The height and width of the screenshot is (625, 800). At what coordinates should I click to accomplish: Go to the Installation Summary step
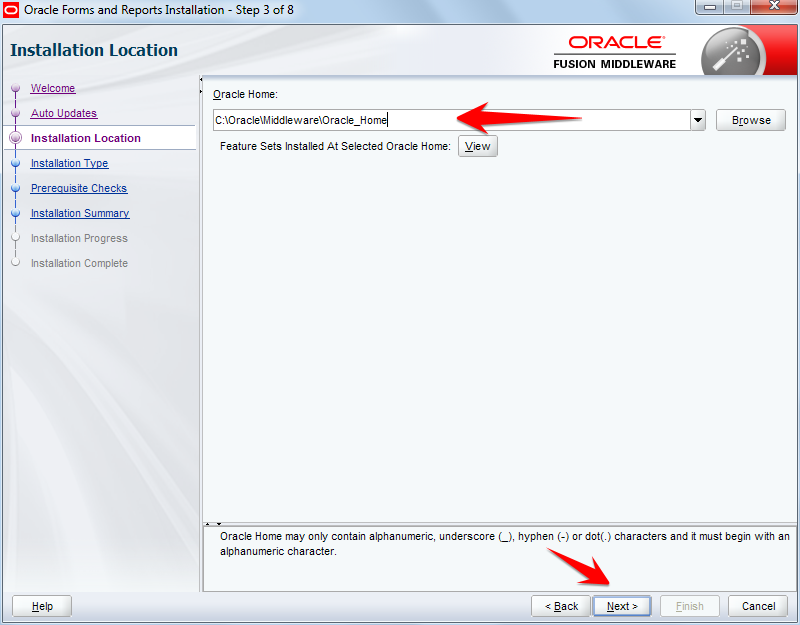pos(80,213)
